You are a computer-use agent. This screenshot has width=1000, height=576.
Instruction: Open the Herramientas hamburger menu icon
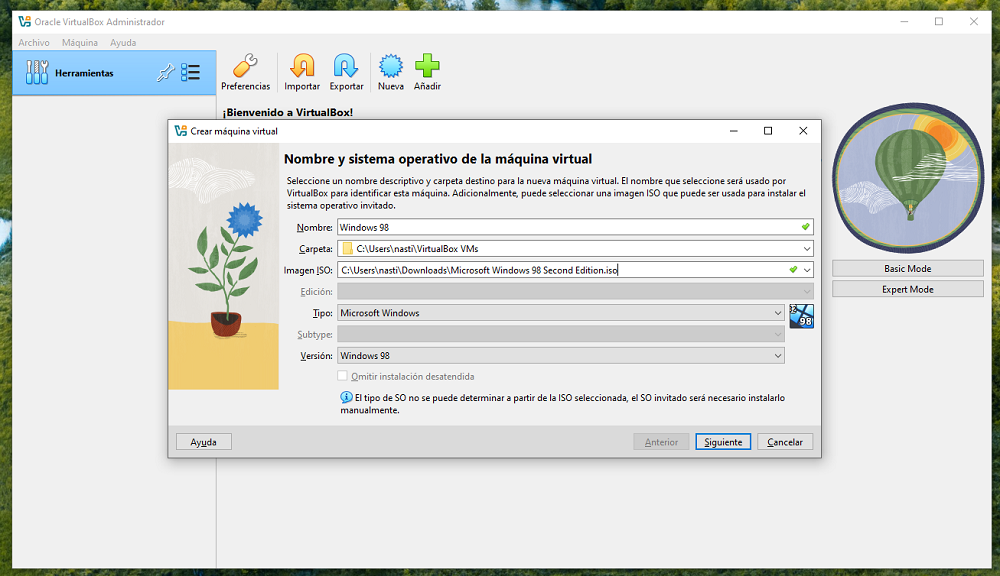(x=190, y=72)
